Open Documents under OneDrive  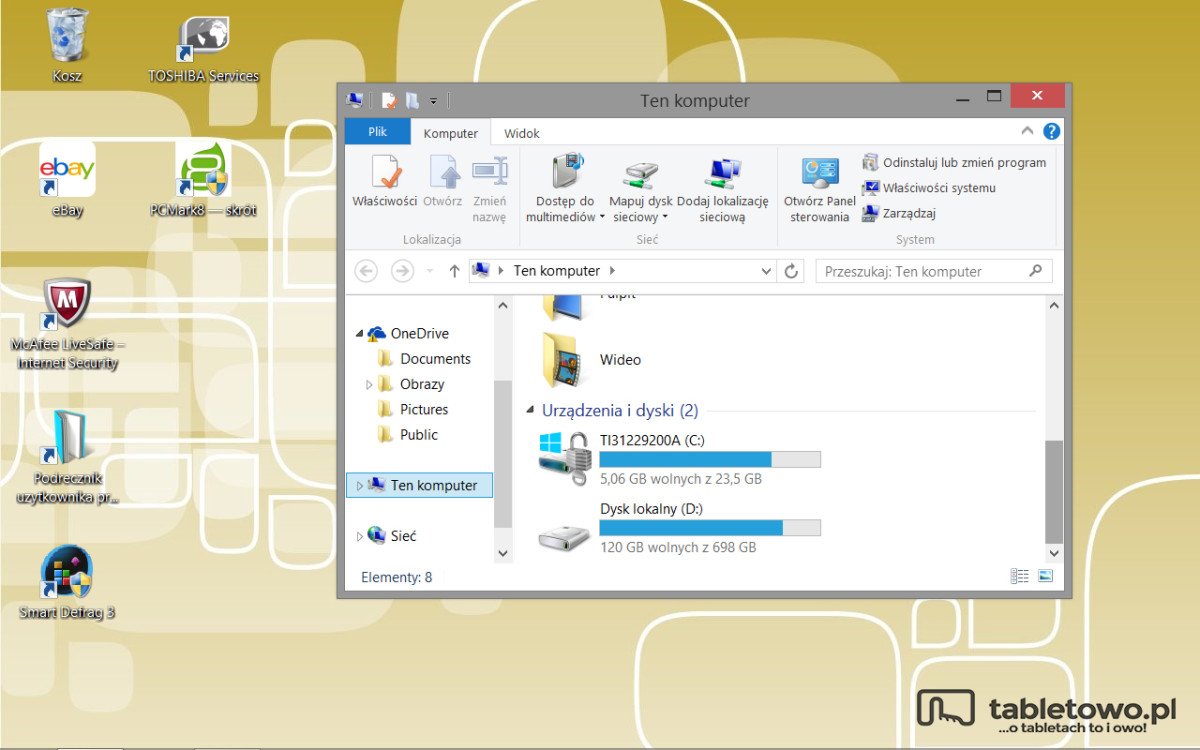[424, 358]
